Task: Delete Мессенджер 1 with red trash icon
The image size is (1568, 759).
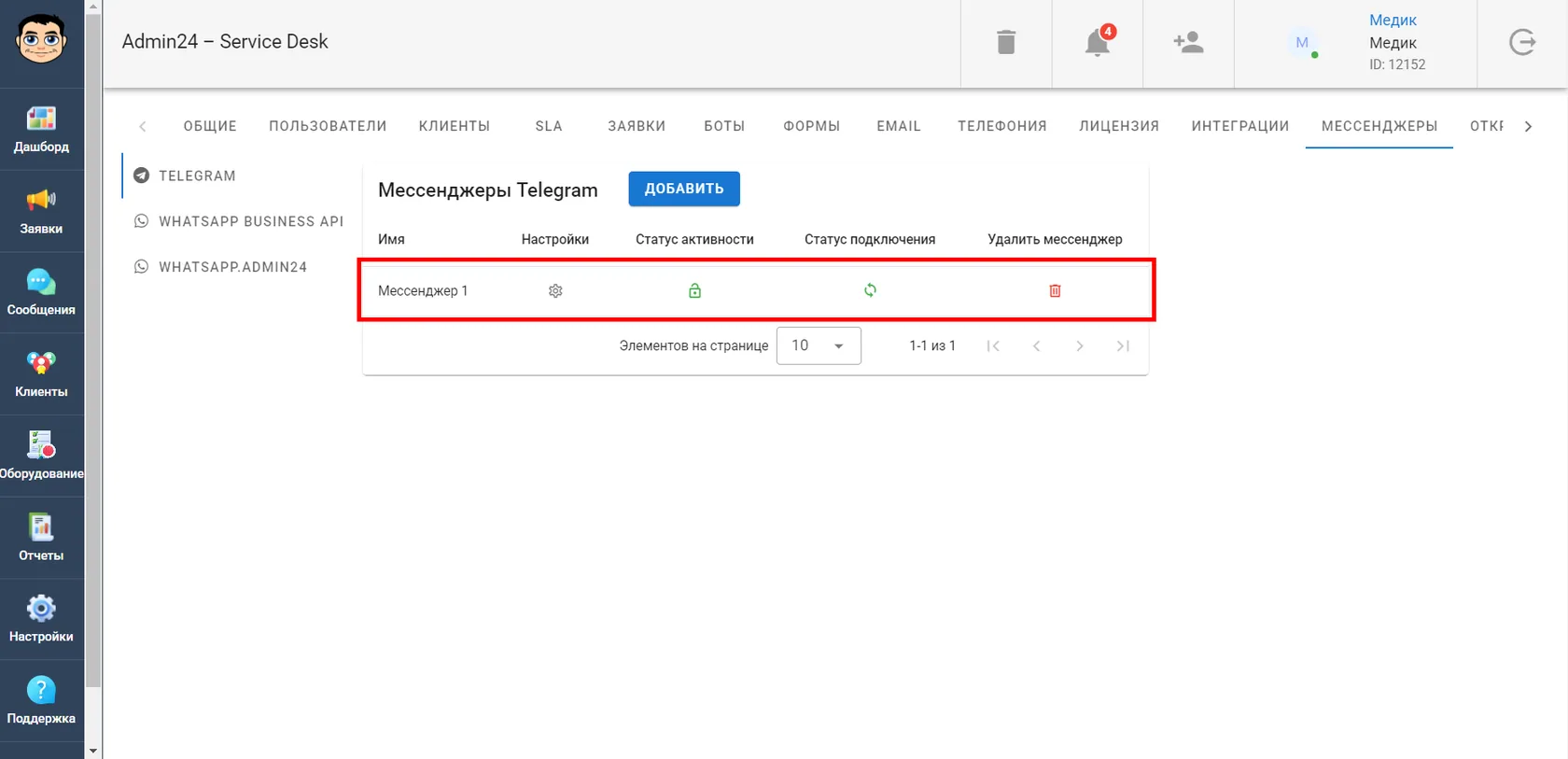Action: (x=1055, y=291)
